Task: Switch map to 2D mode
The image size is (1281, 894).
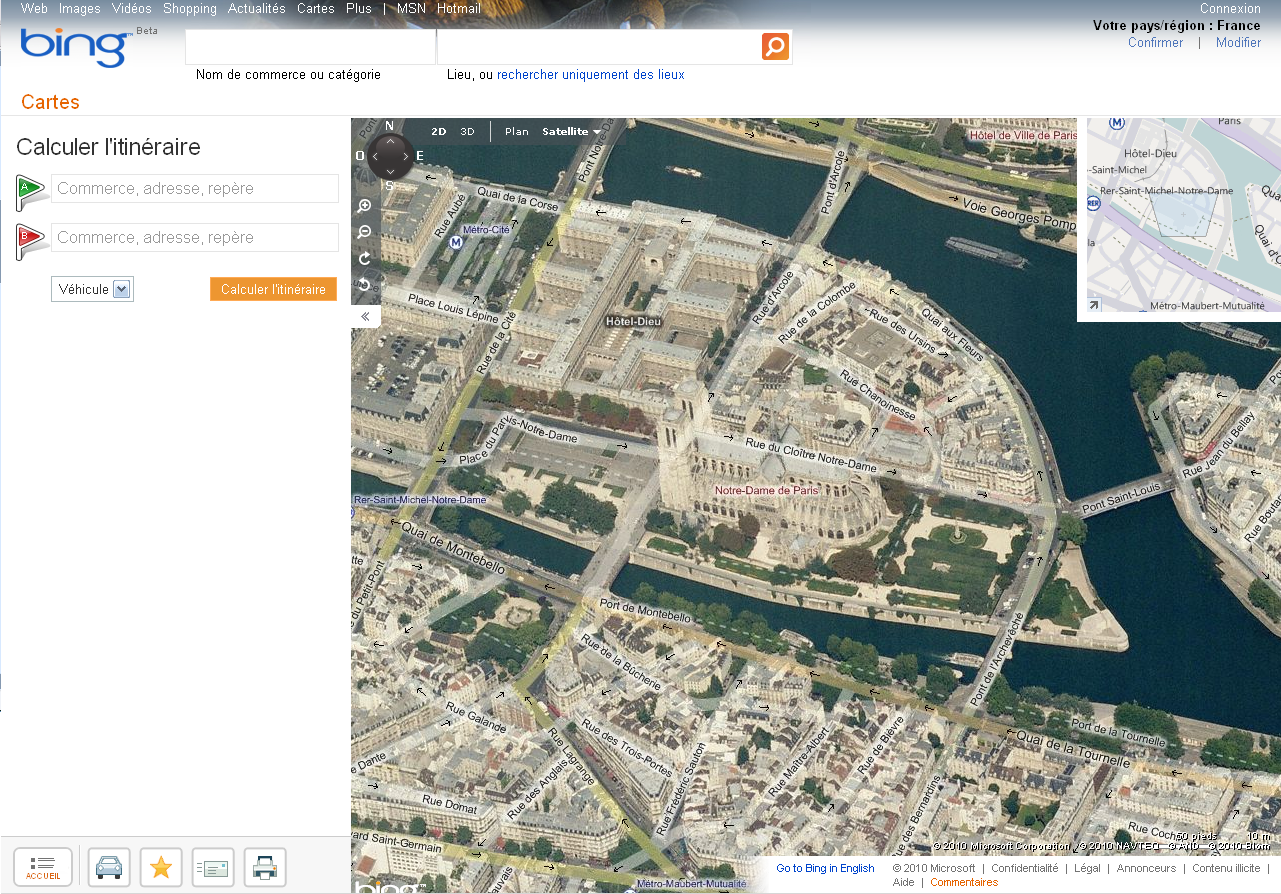Action: 439,131
